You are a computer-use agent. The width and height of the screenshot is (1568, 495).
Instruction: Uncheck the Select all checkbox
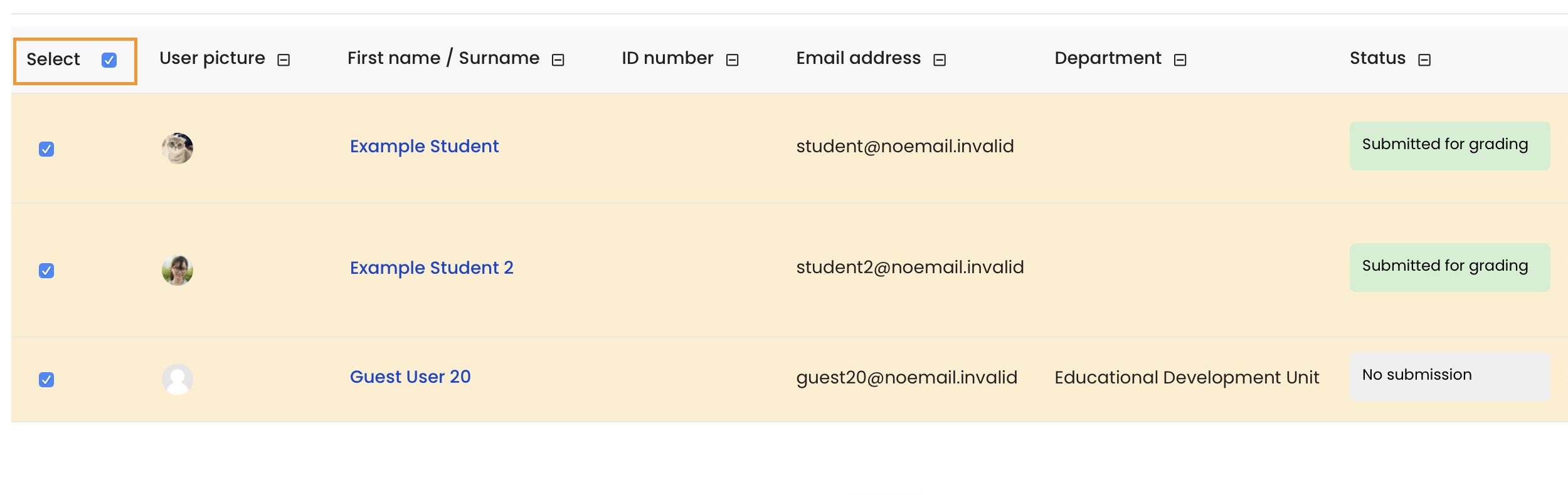click(109, 60)
